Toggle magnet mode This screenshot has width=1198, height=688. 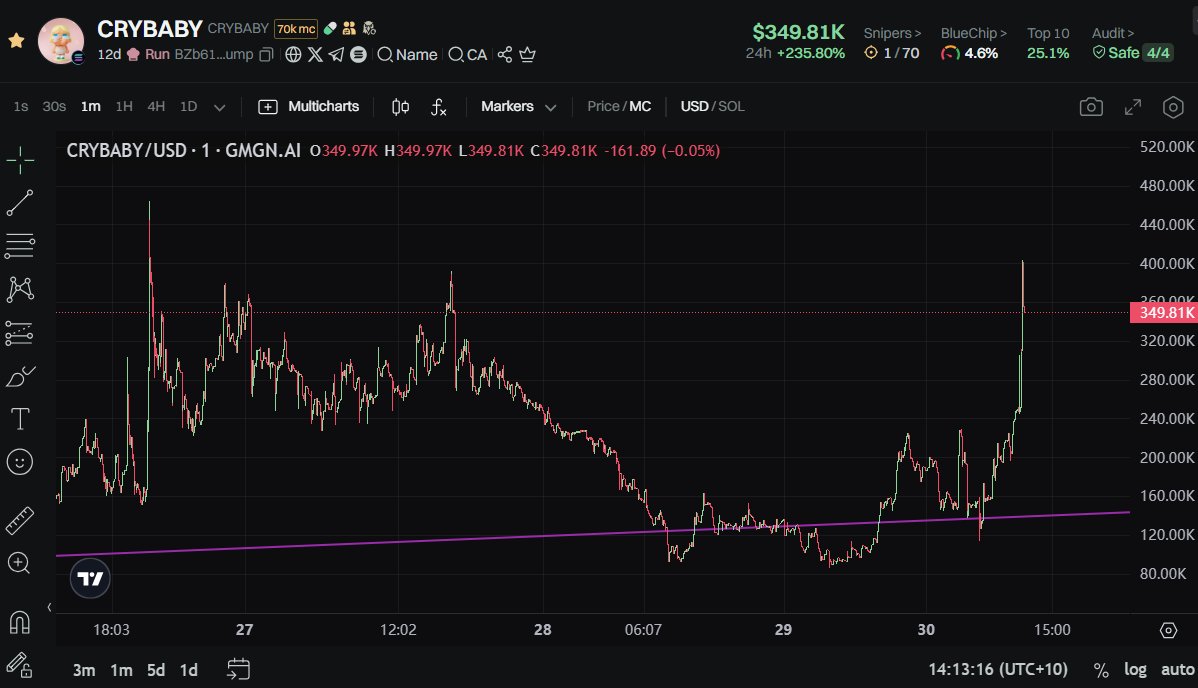(x=20, y=622)
